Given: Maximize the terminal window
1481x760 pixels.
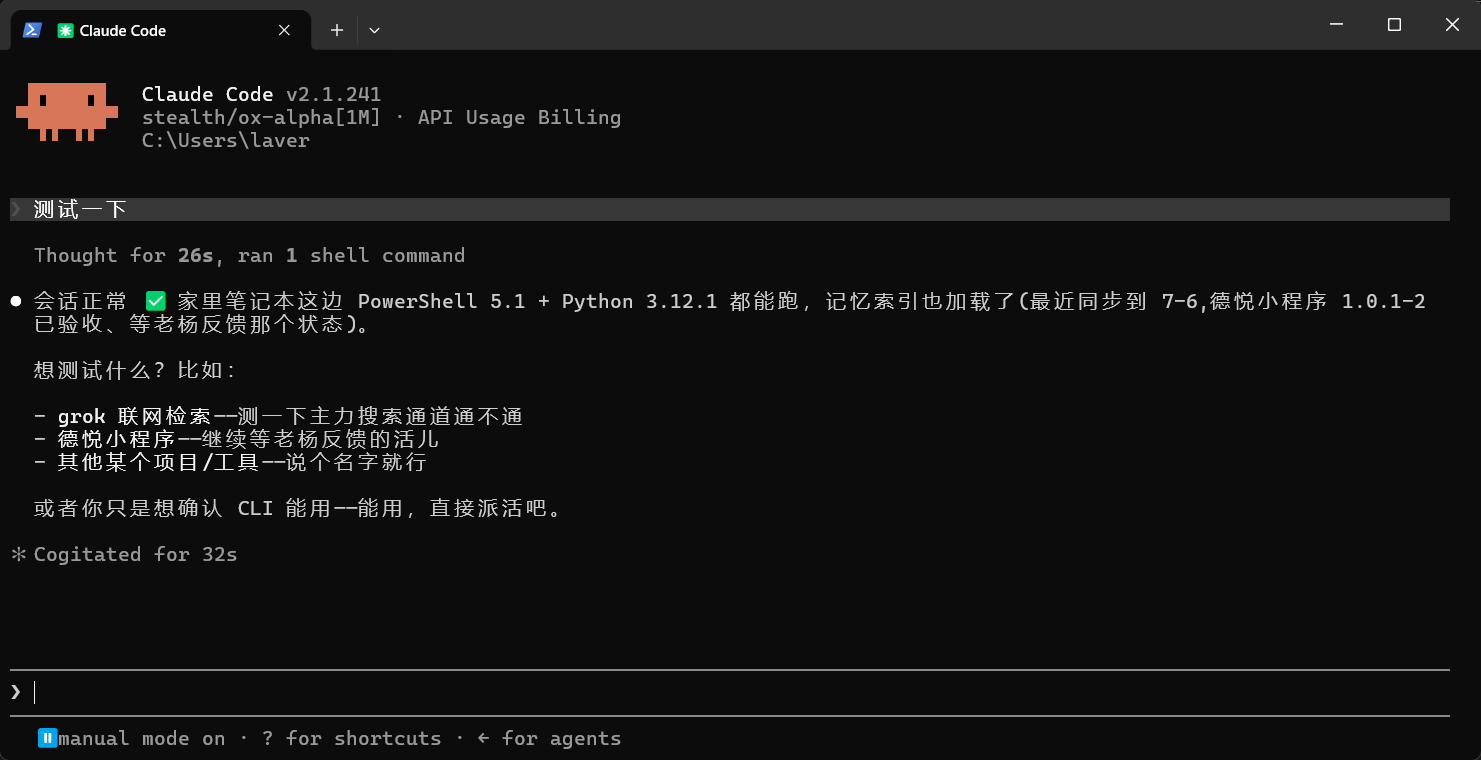Looking at the screenshot, I should [x=1394, y=25].
